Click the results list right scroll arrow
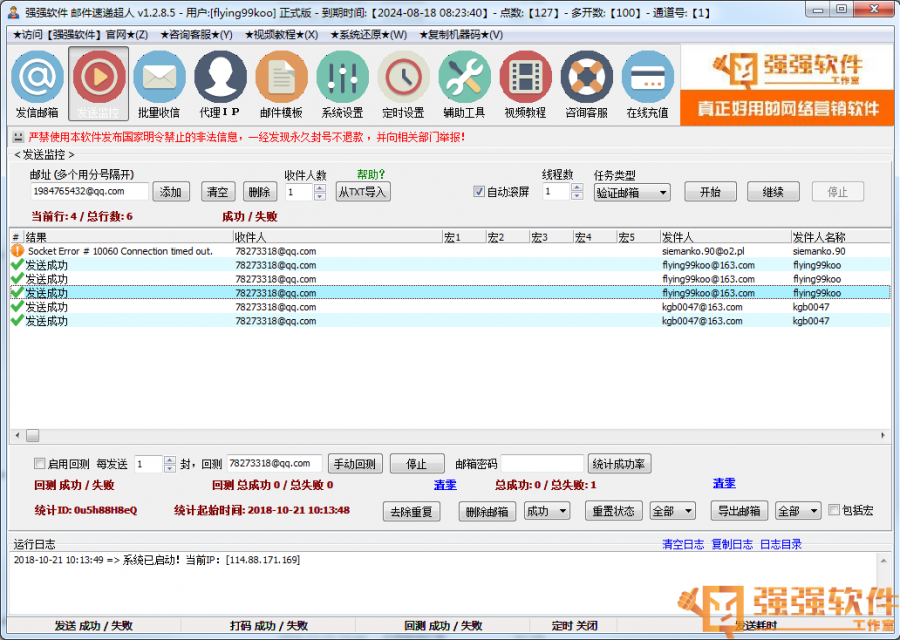The height and width of the screenshot is (640, 900). click(x=883, y=436)
